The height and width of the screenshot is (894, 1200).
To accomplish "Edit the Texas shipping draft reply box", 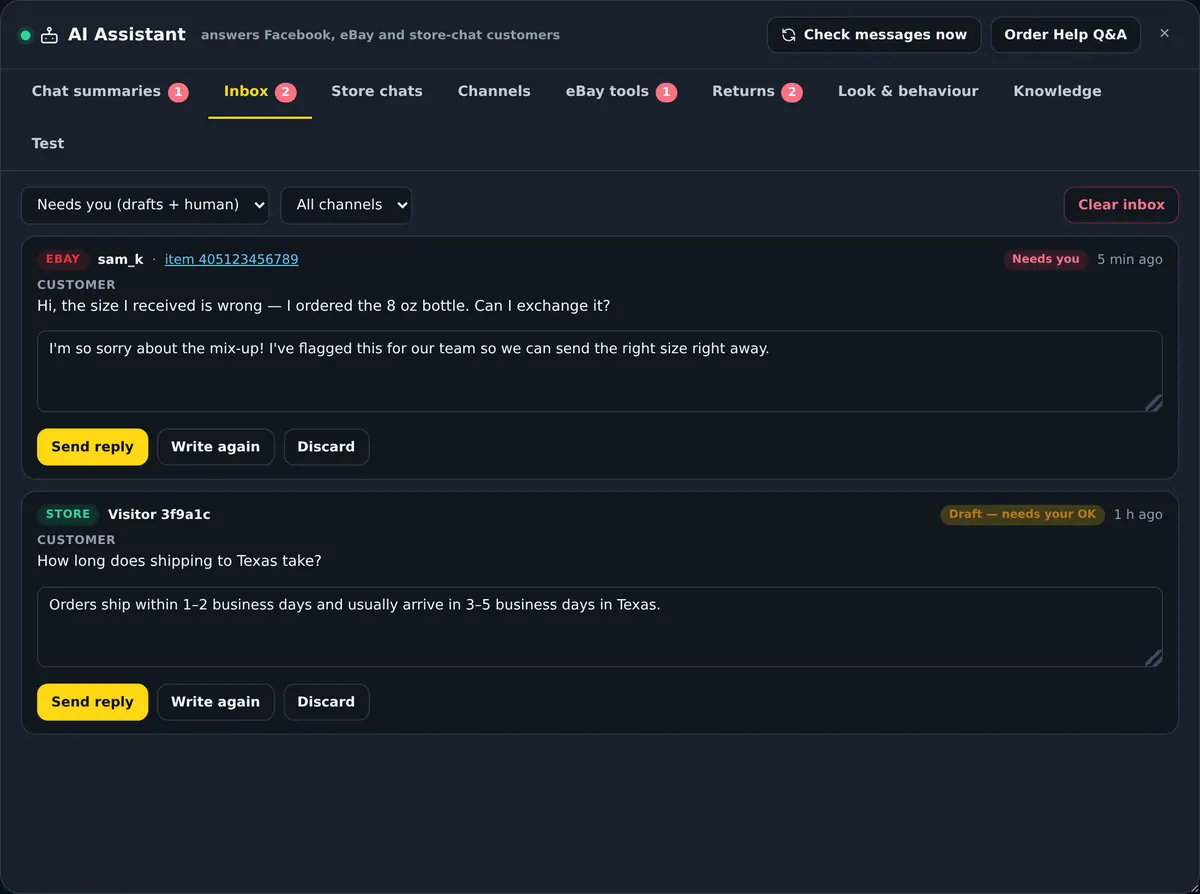I will pos(600,627).
